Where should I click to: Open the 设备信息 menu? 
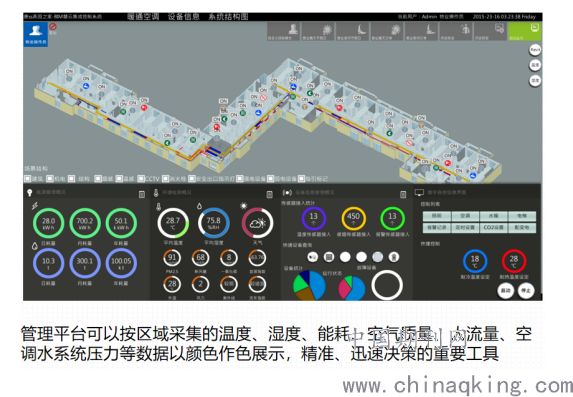(x=183, y=16)
